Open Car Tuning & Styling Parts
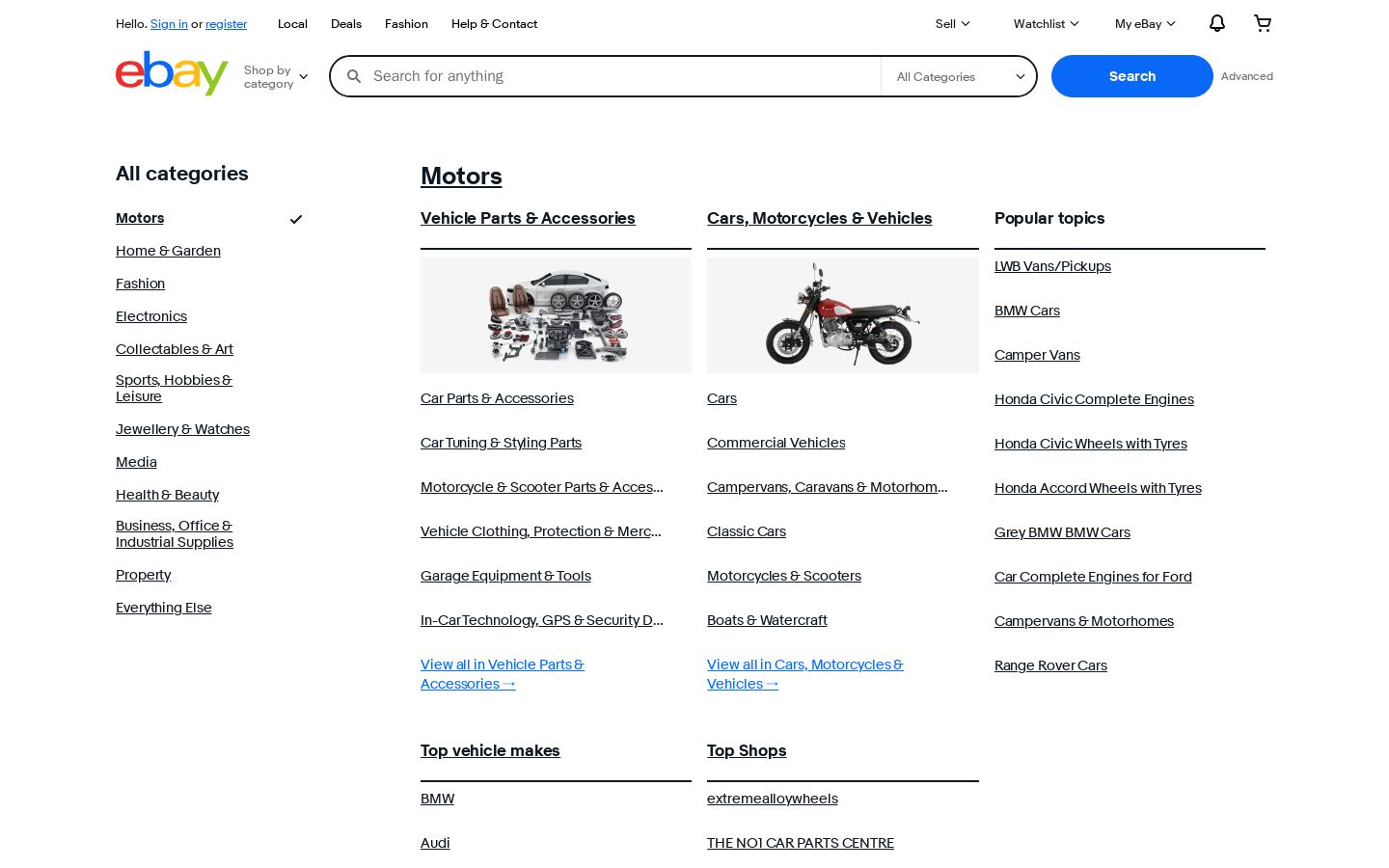 (501, 443)
